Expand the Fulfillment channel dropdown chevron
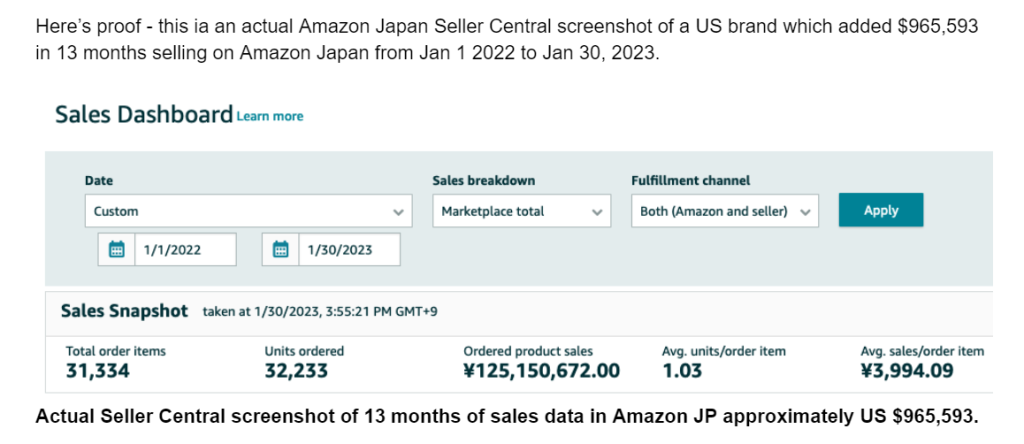The width and height of the screenshot is (1024, 444). 805,212
